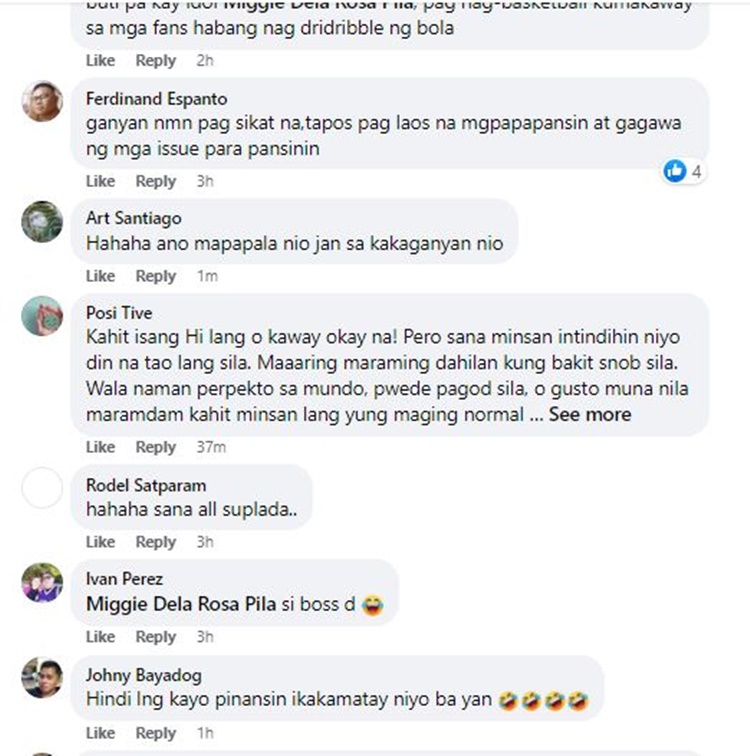Reply to Rodel Satparam's comment
750x756 pixels.
156,542
